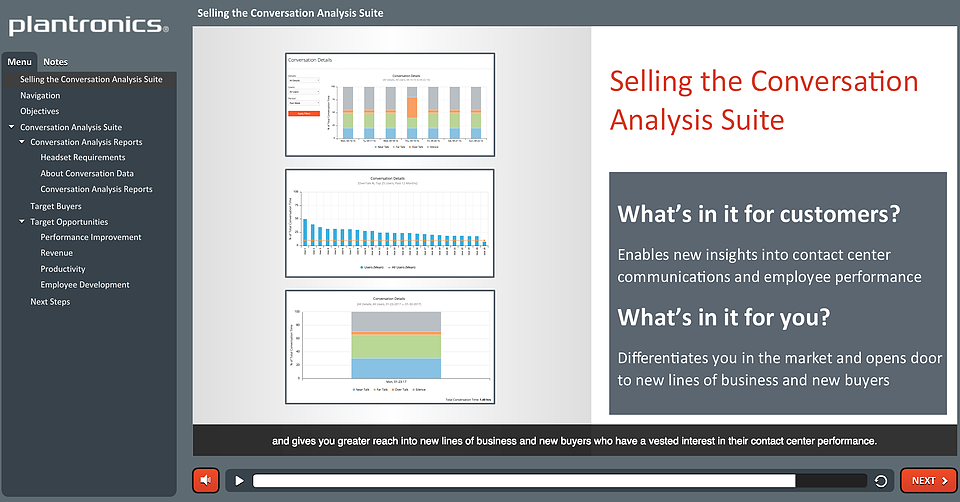Select Target Opportunities in menu
The height and width of the screenshot is (502, 960).
pyautogui.click(x=69, y=222)
